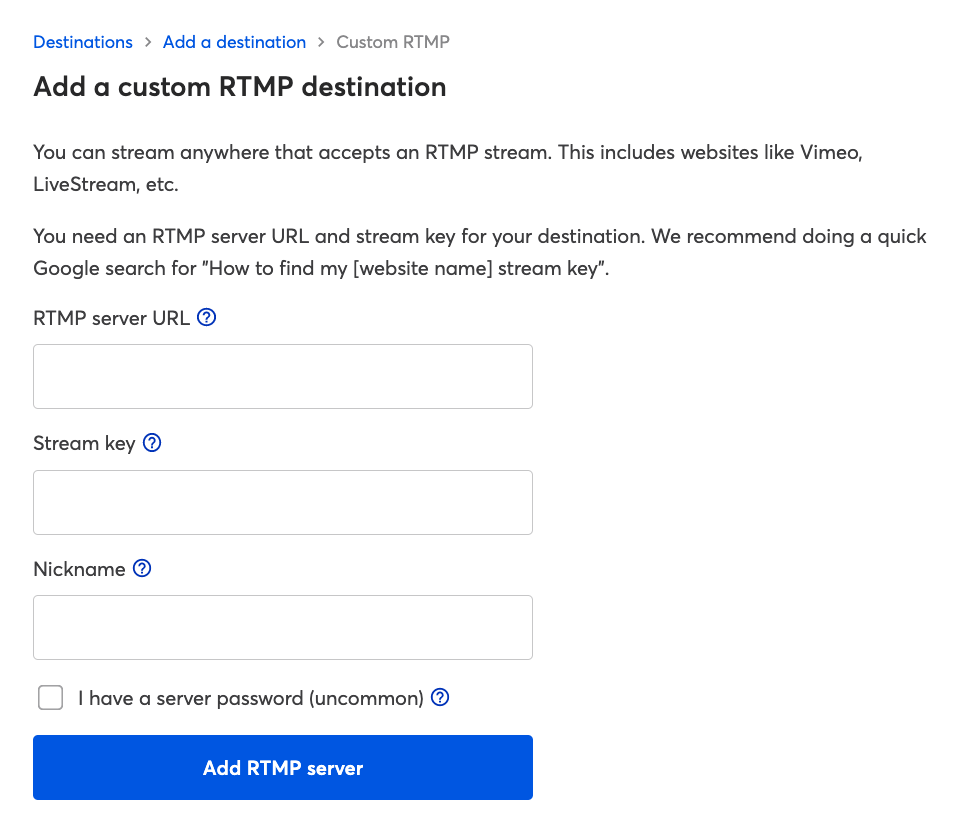Viewport: 954px width, 824px height.
Task: Click into the Stream key input box
Action: point(283,502)
